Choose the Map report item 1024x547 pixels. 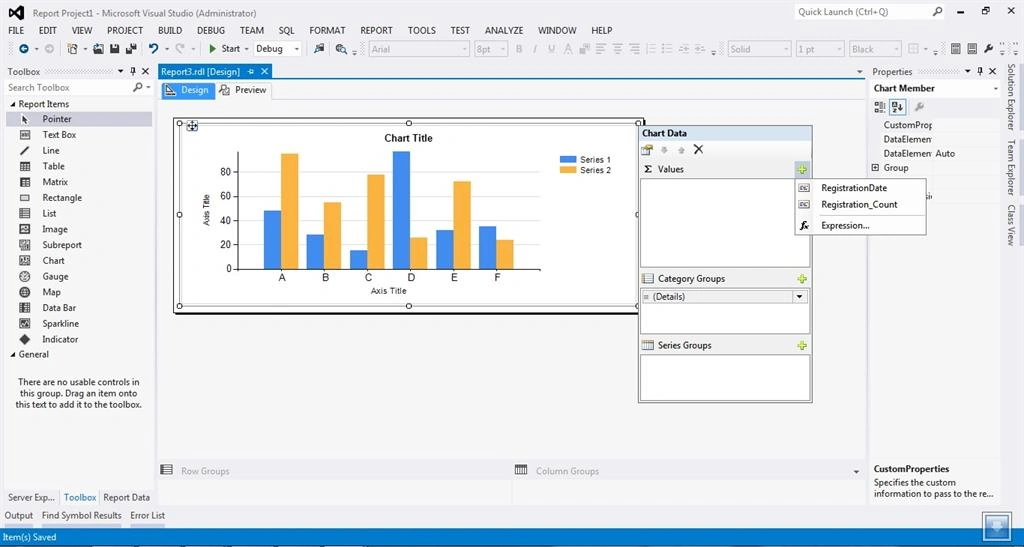52,292
